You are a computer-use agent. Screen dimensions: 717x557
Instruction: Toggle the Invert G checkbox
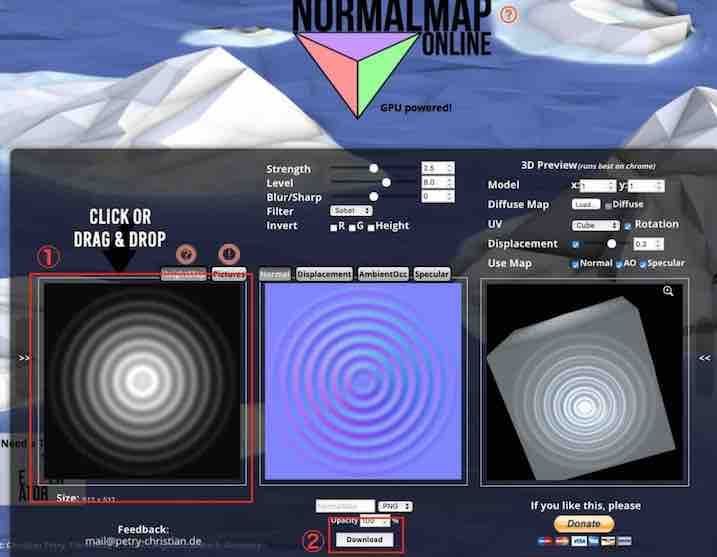[x=352, y=228]
